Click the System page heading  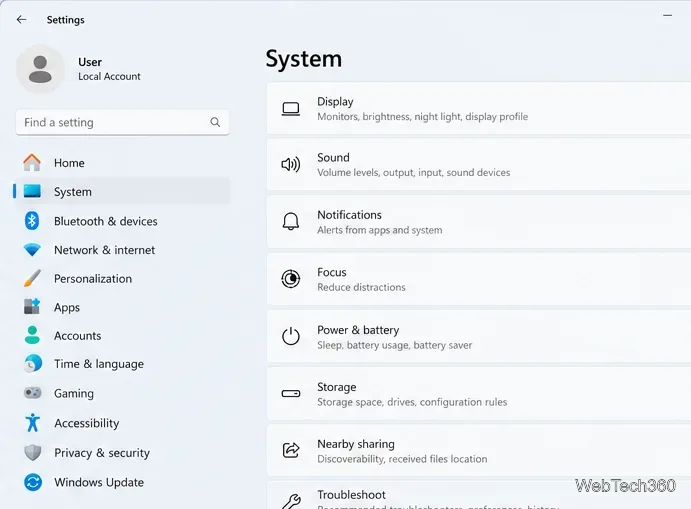pos(304,59)
